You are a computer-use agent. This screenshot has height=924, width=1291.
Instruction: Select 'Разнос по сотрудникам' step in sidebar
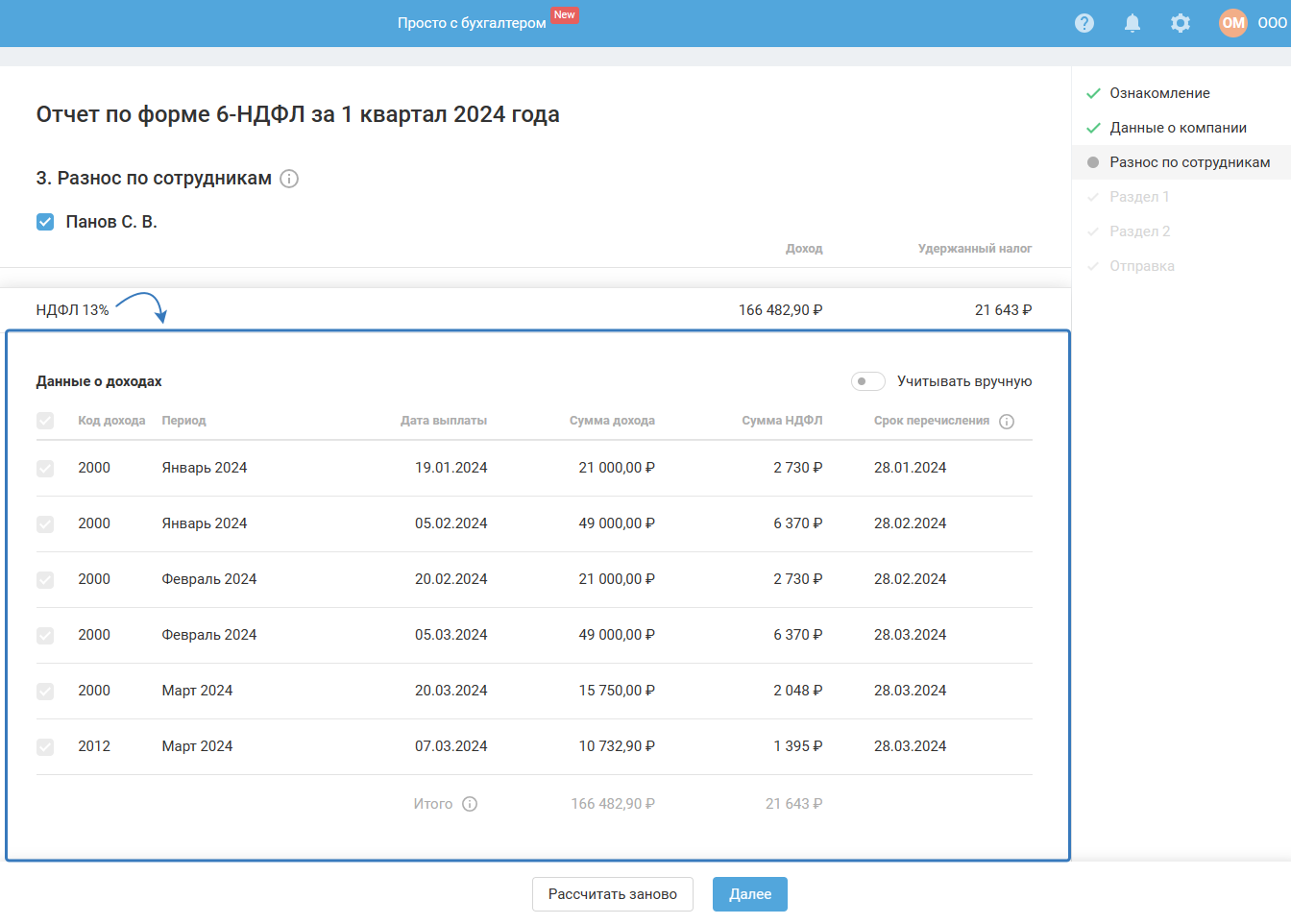[1189, 162]
